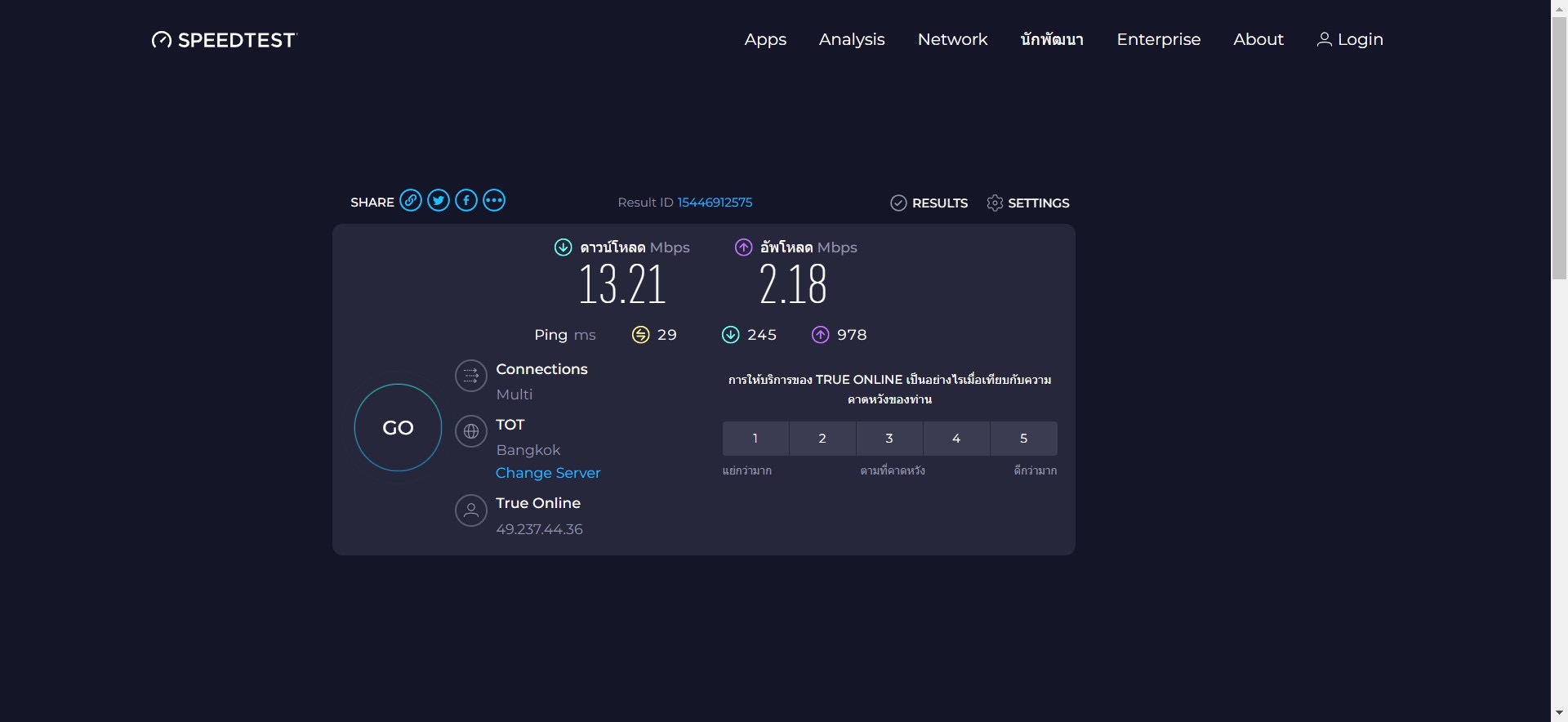Open the About menu
1568x722 pixels.
(1258, 39)
